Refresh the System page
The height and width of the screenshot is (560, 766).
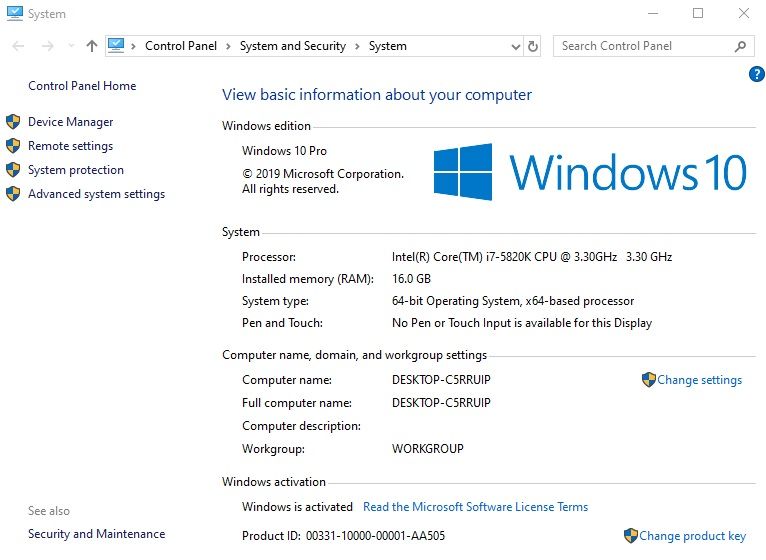click(x=533, y=46)
